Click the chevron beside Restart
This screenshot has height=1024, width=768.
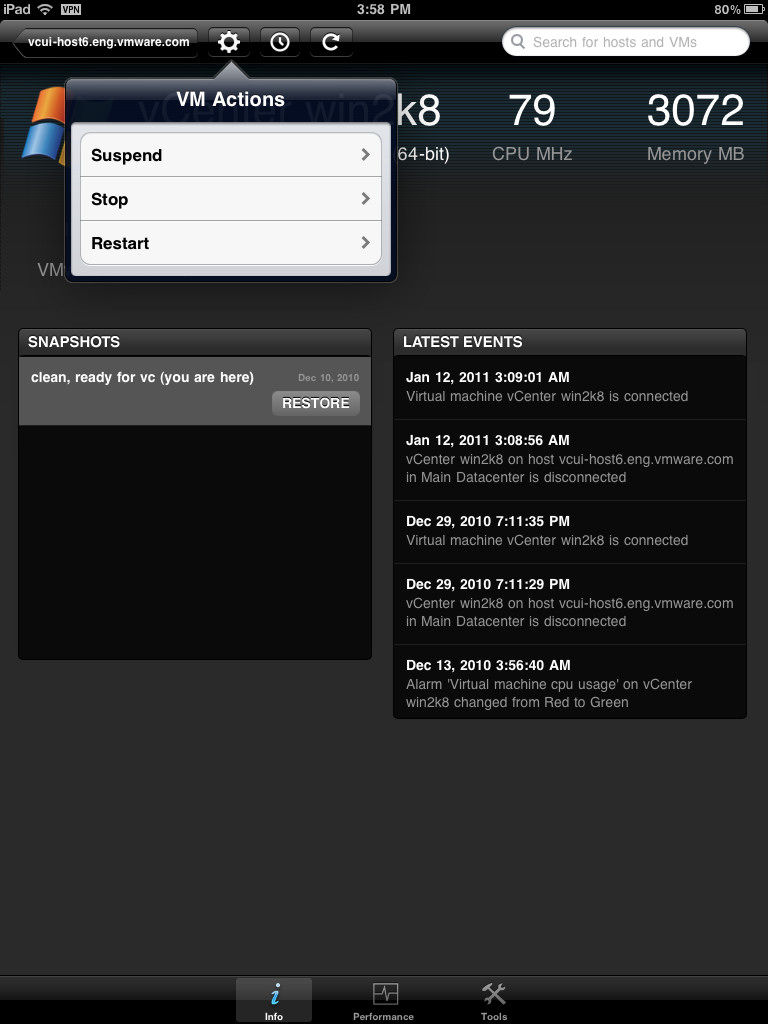[366, 243]
